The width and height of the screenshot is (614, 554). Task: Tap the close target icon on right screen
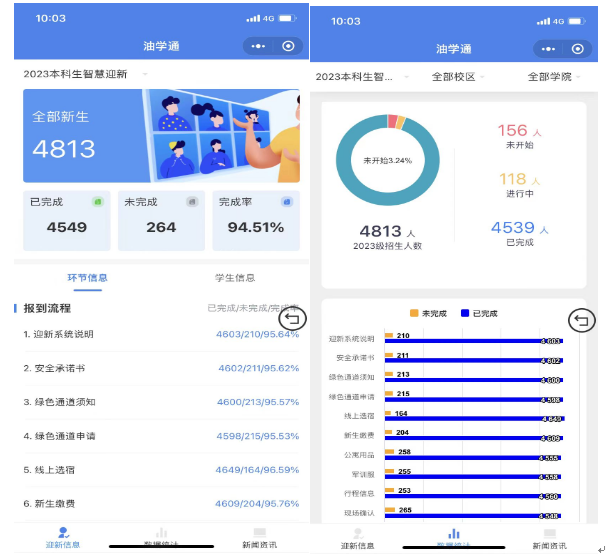tap(577, 49)
